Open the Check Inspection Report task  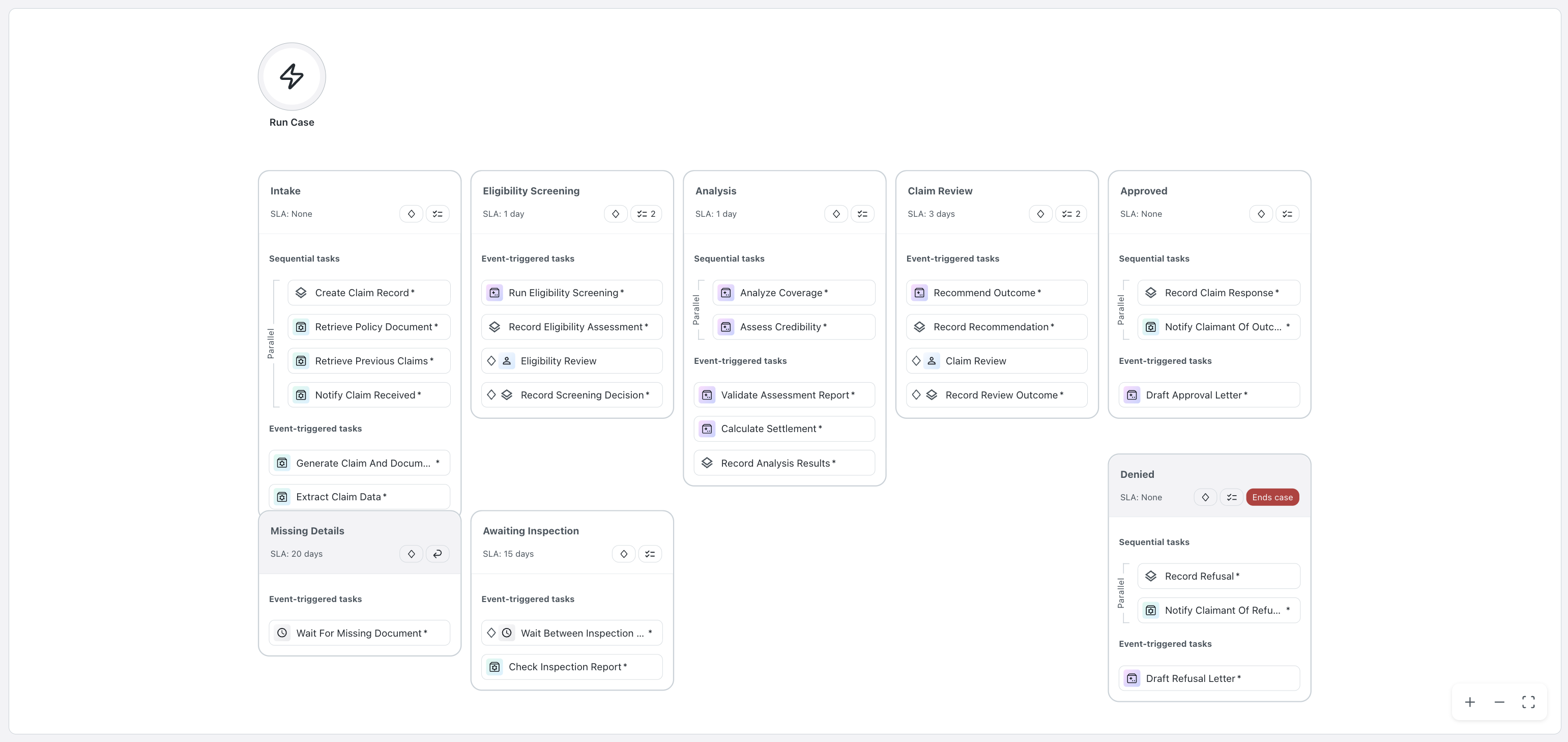[571, 667]
